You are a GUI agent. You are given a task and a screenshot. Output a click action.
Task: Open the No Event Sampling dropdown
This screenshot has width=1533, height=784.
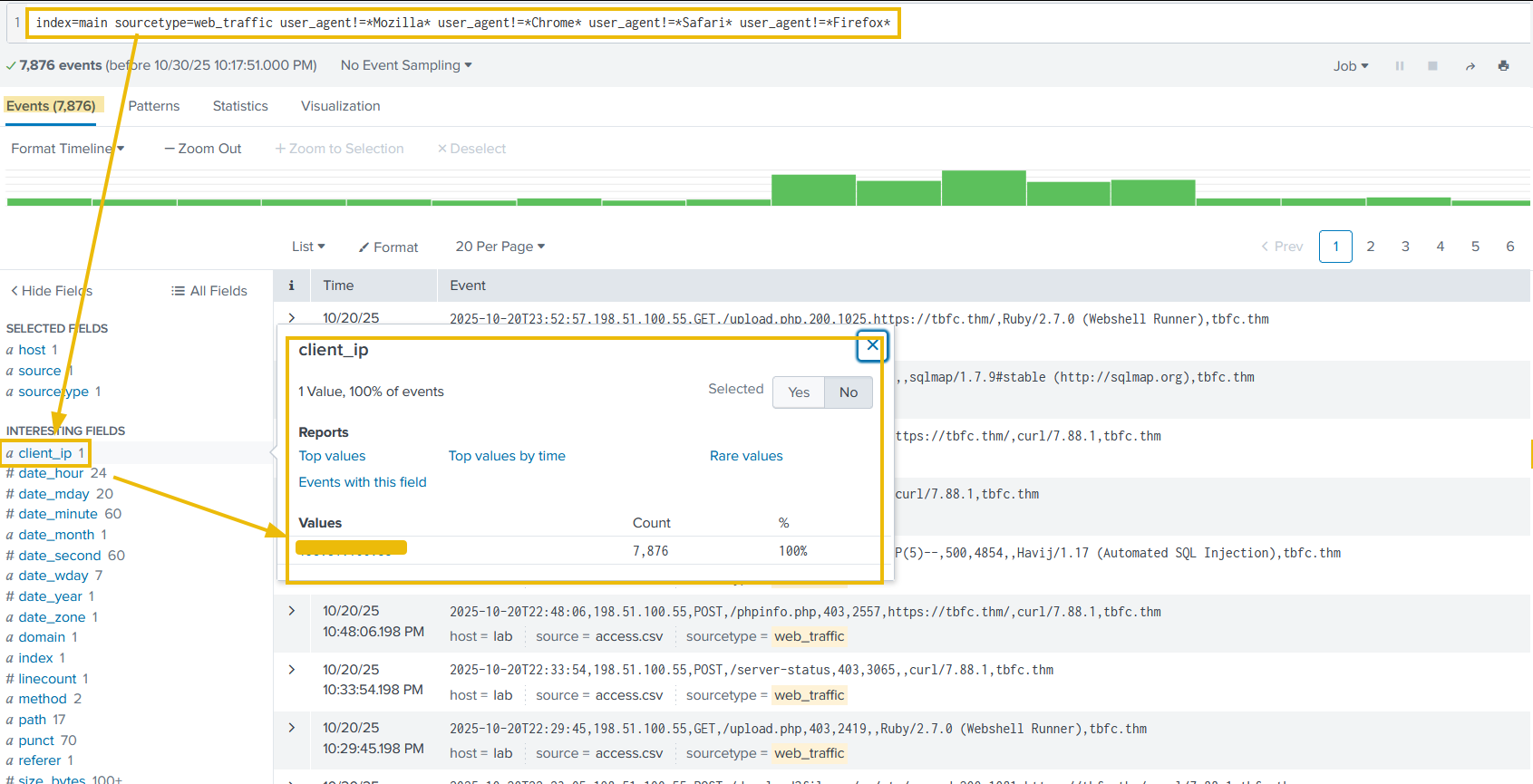coord(406,65)
